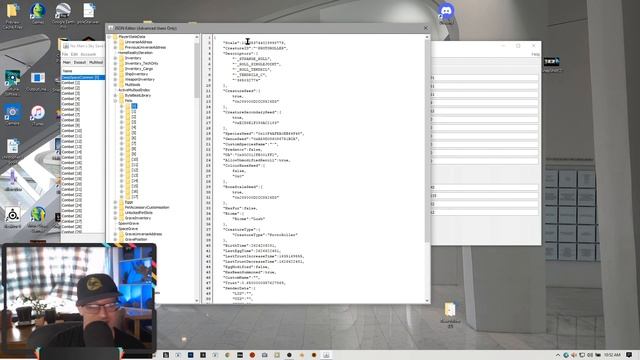Click the "HasFur":false line in JSON
The image size is (640, 360).
pos(240,208)
